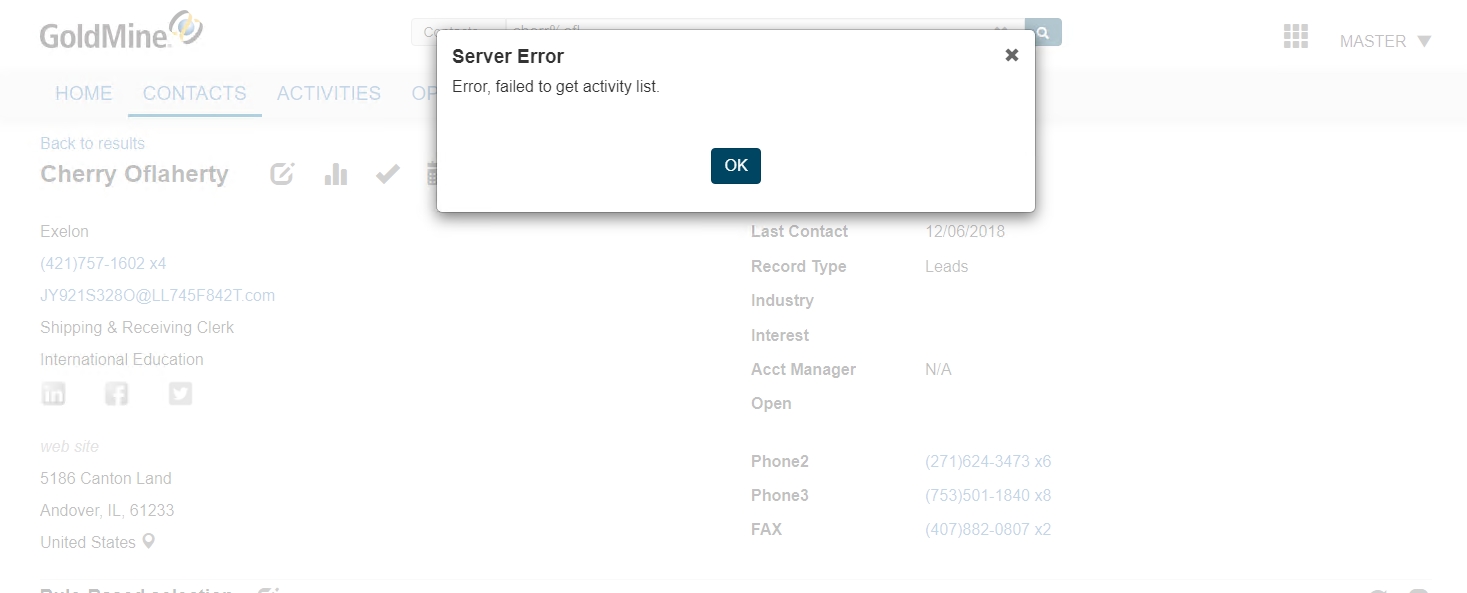Click the magnifier search button
Screen dimensions: 1467x593
(1043, 32)
